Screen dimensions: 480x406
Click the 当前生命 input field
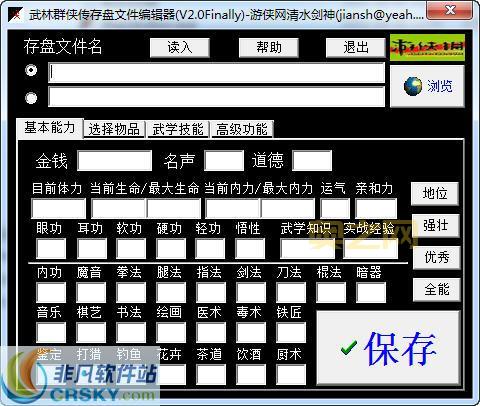pyautogui.click(x=119, y=209)
